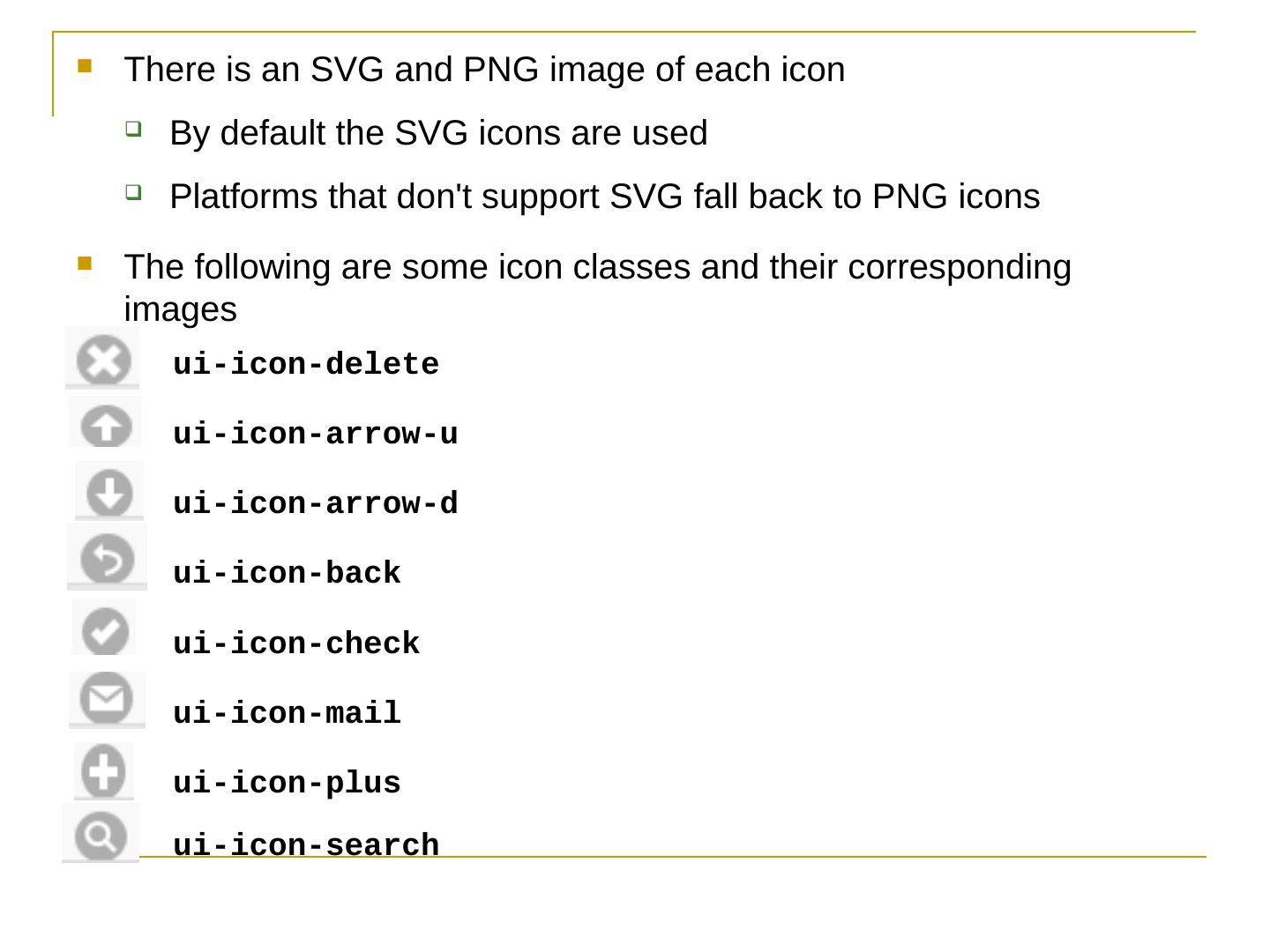Click the ui-icon-search label
1270x952 pixels.
pyautogui.click(x=305, y=844)
